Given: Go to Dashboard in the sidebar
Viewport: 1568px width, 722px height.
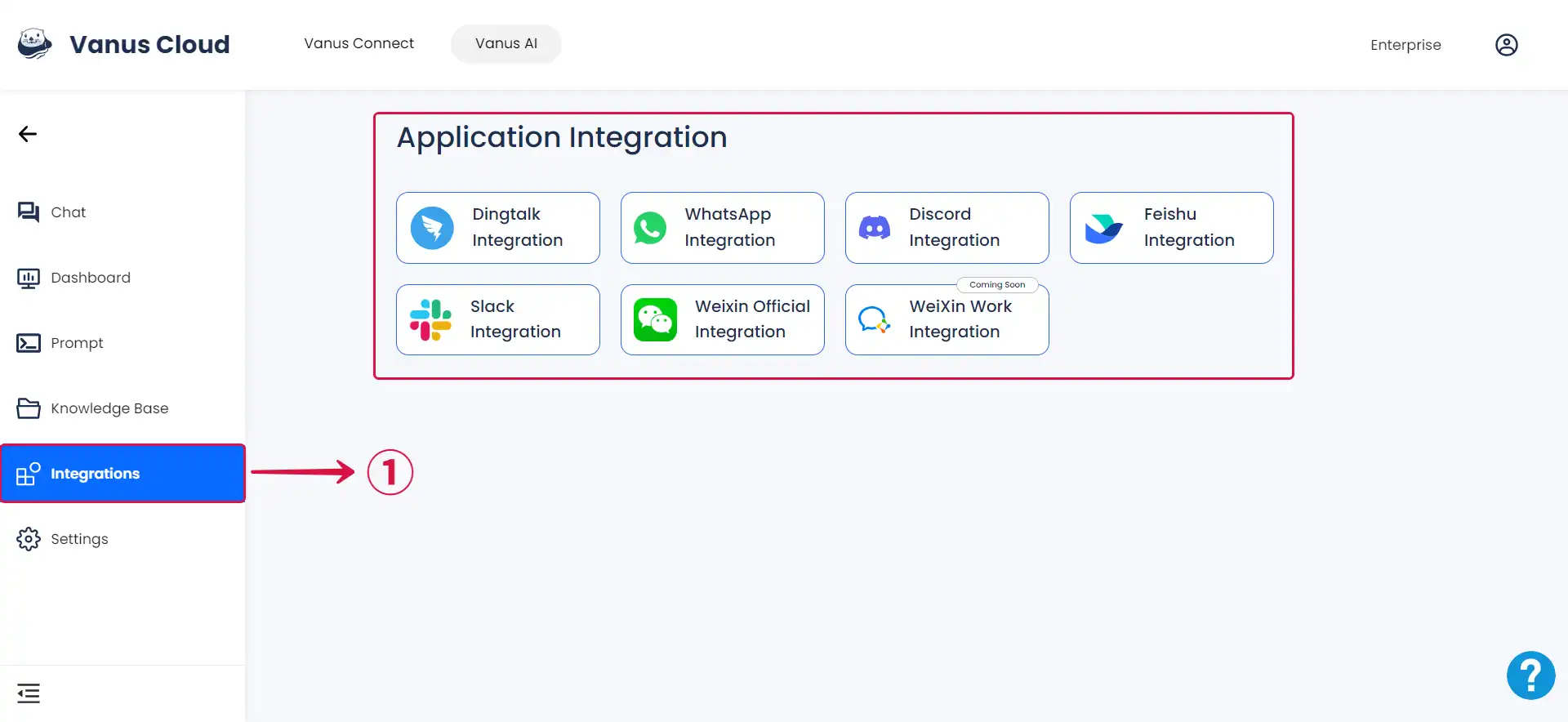Looking at the screenshot, I should 122,278.
